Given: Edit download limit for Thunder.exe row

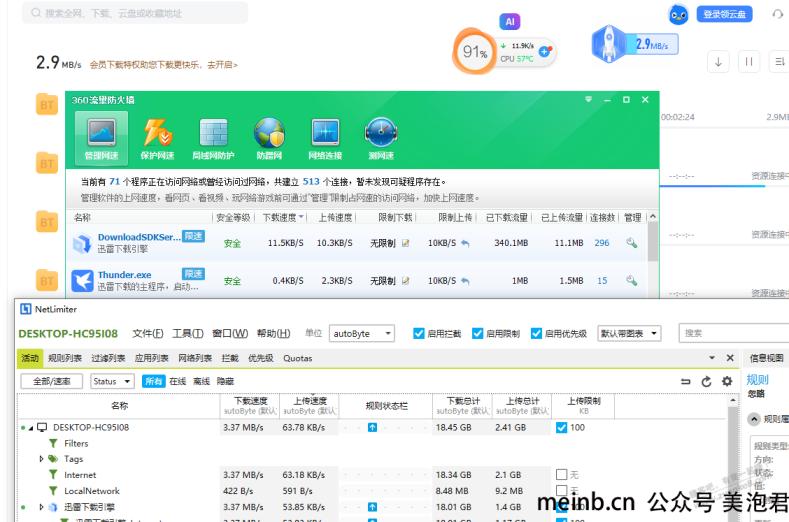Looking at the screenshot, I should pyautogui.click(x=406, y=281).
